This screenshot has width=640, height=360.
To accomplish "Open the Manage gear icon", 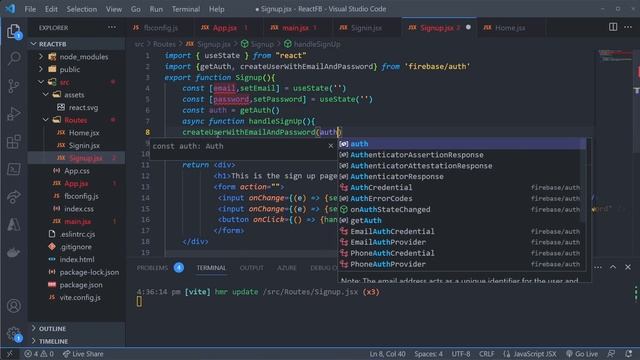I will tap(13, 334).
